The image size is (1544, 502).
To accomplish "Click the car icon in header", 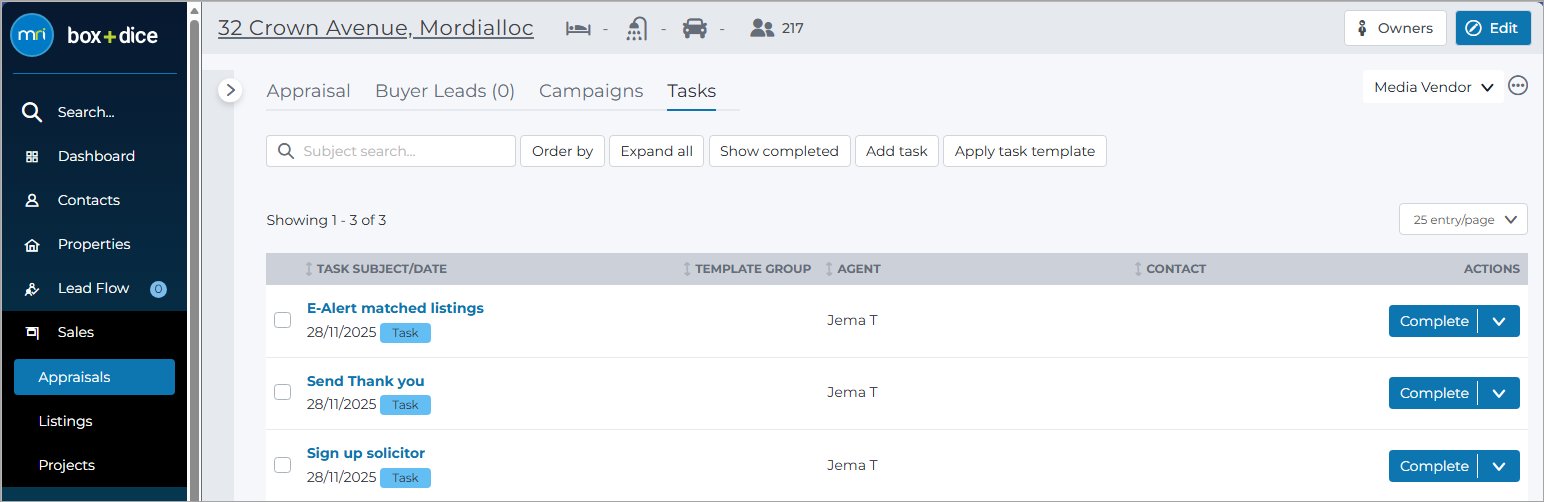I will point(695,28).
